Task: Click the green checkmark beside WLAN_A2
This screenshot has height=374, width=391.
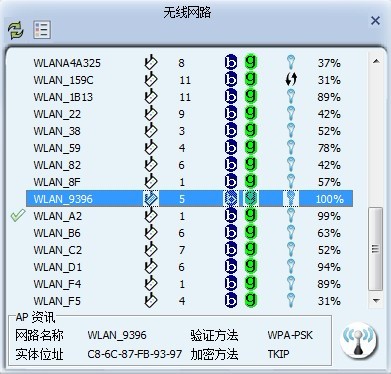Action: 18,215
